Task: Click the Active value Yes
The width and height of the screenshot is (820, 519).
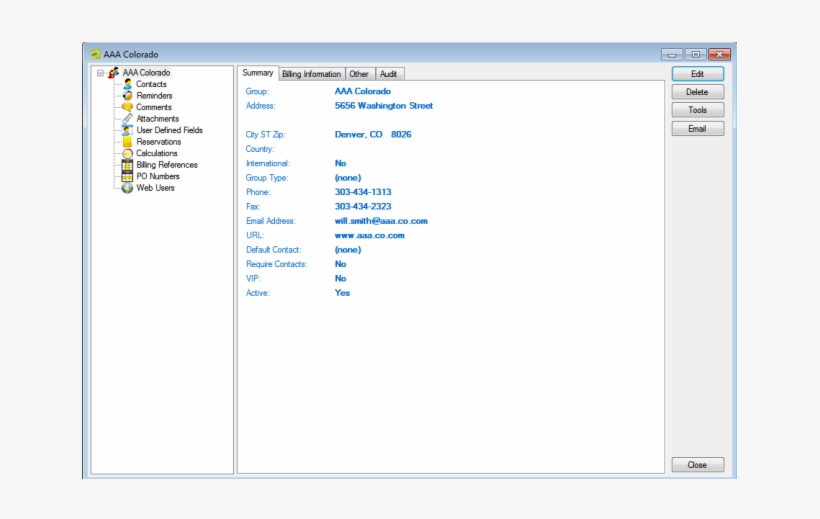Action: pos(342,293)
